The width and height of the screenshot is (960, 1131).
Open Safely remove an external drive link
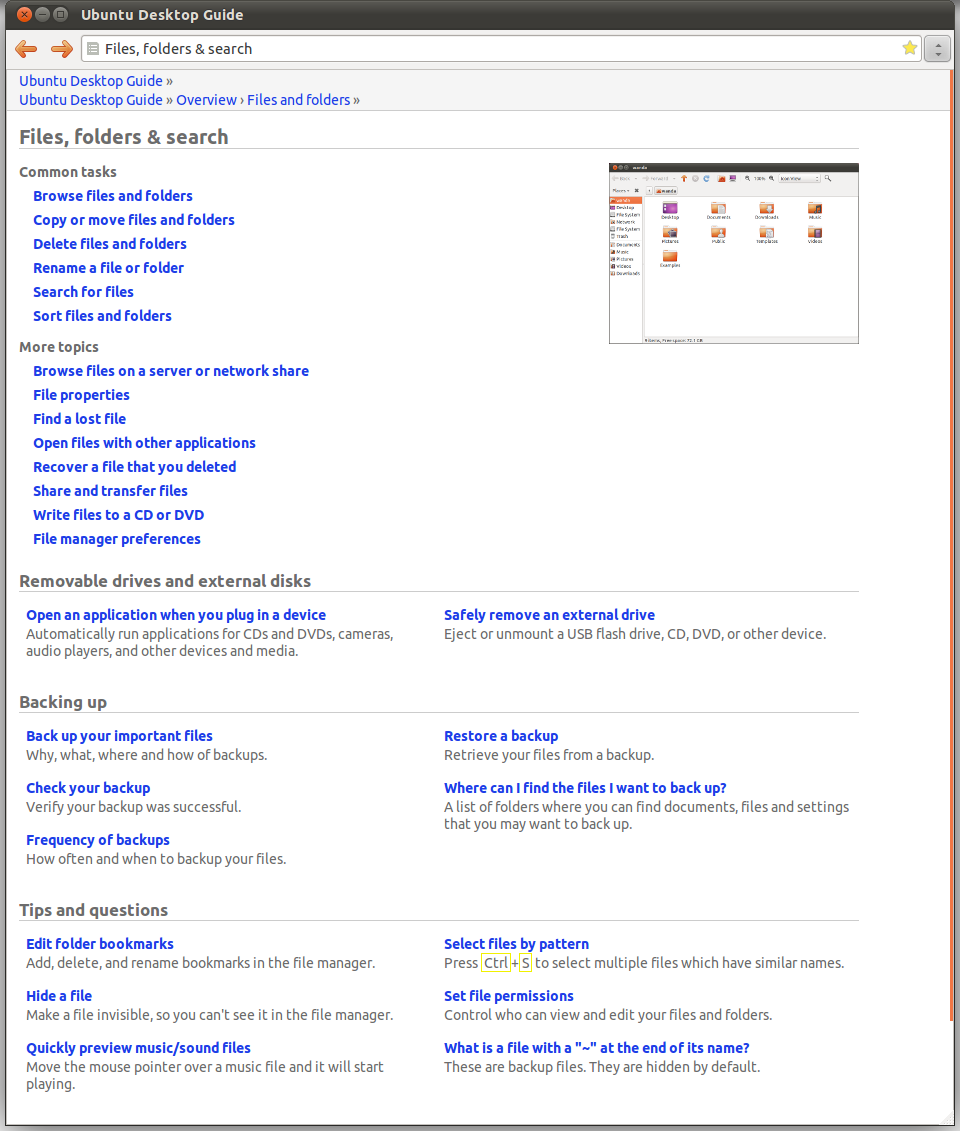tap(550, 615)
